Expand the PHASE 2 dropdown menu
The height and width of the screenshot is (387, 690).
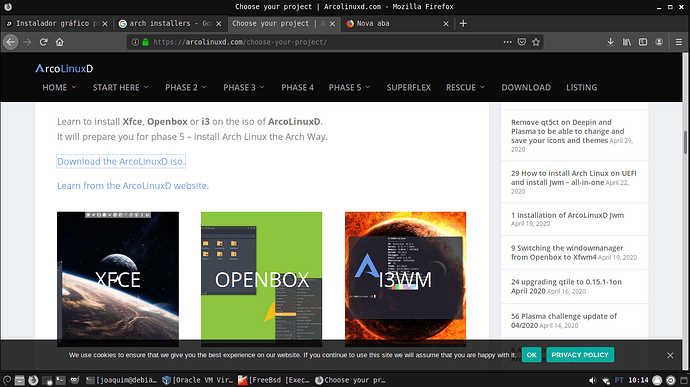[x=186, y=88]
